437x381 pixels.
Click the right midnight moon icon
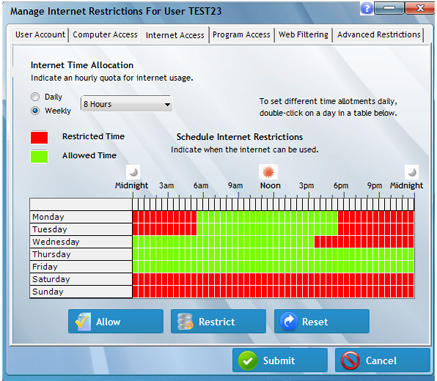[x=412, y=172]
